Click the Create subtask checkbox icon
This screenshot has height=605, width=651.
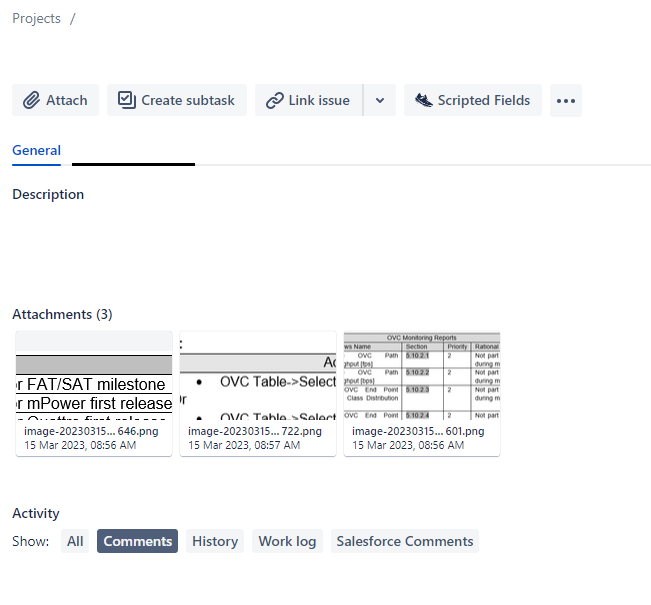126,100
